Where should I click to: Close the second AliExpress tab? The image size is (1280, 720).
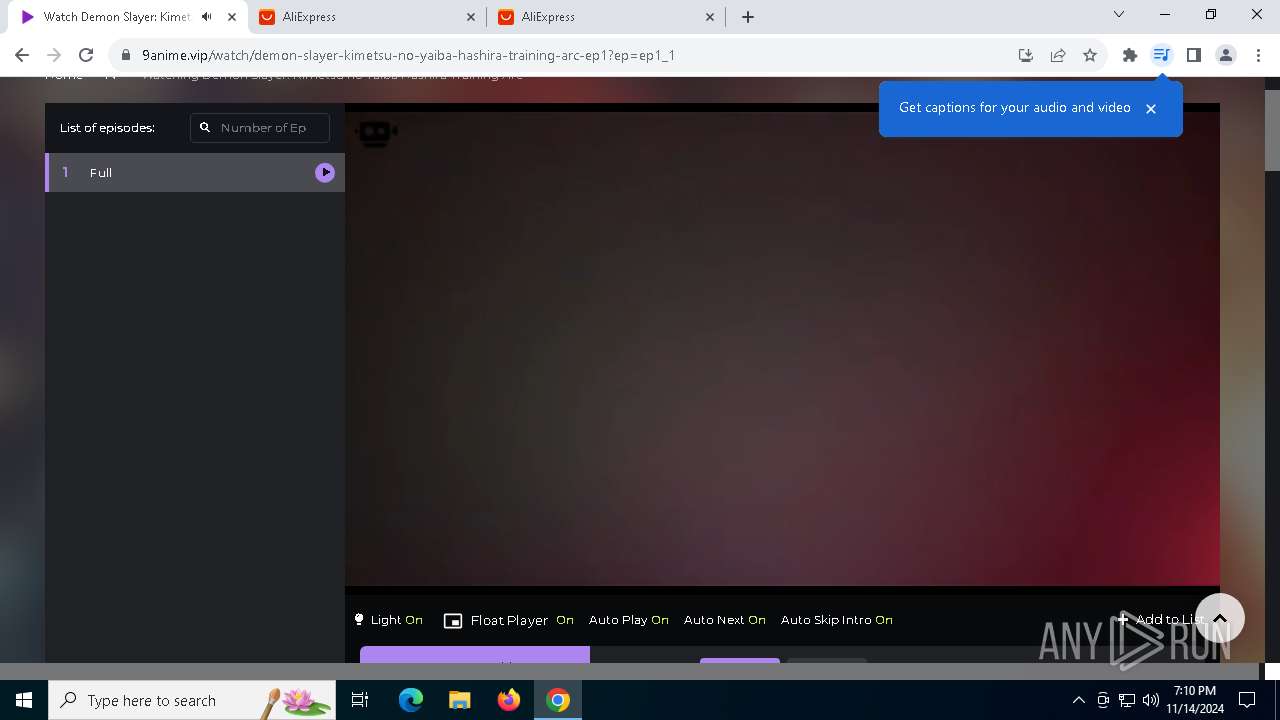click(x=710, y=17)
